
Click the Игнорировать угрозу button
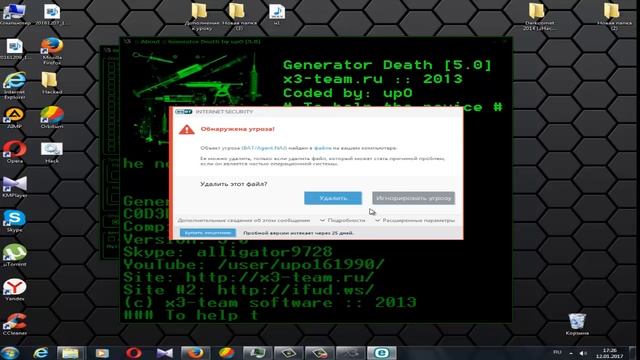(413, 198)
